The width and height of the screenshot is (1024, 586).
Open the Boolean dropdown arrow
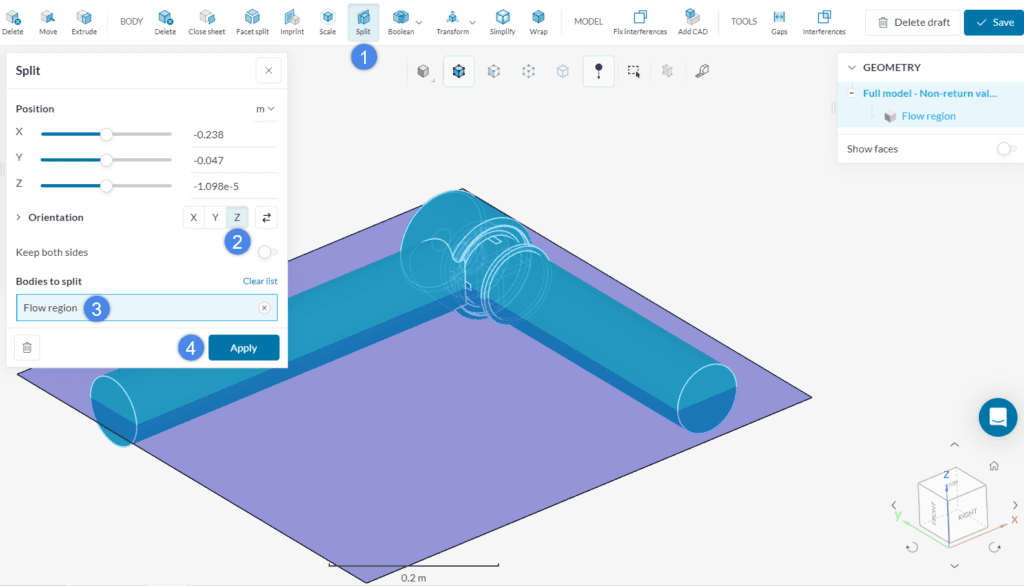pyautogui.click(x=421, y=20)
